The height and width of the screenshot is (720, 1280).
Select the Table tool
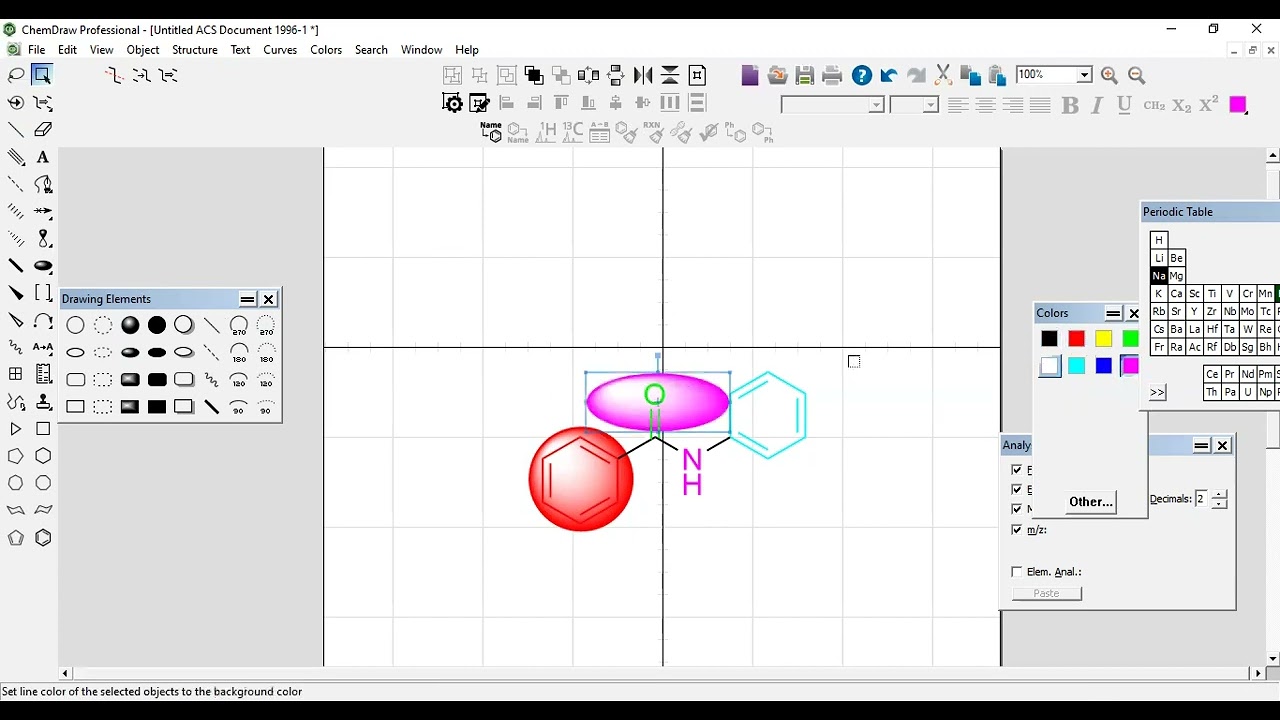point(16,374)
